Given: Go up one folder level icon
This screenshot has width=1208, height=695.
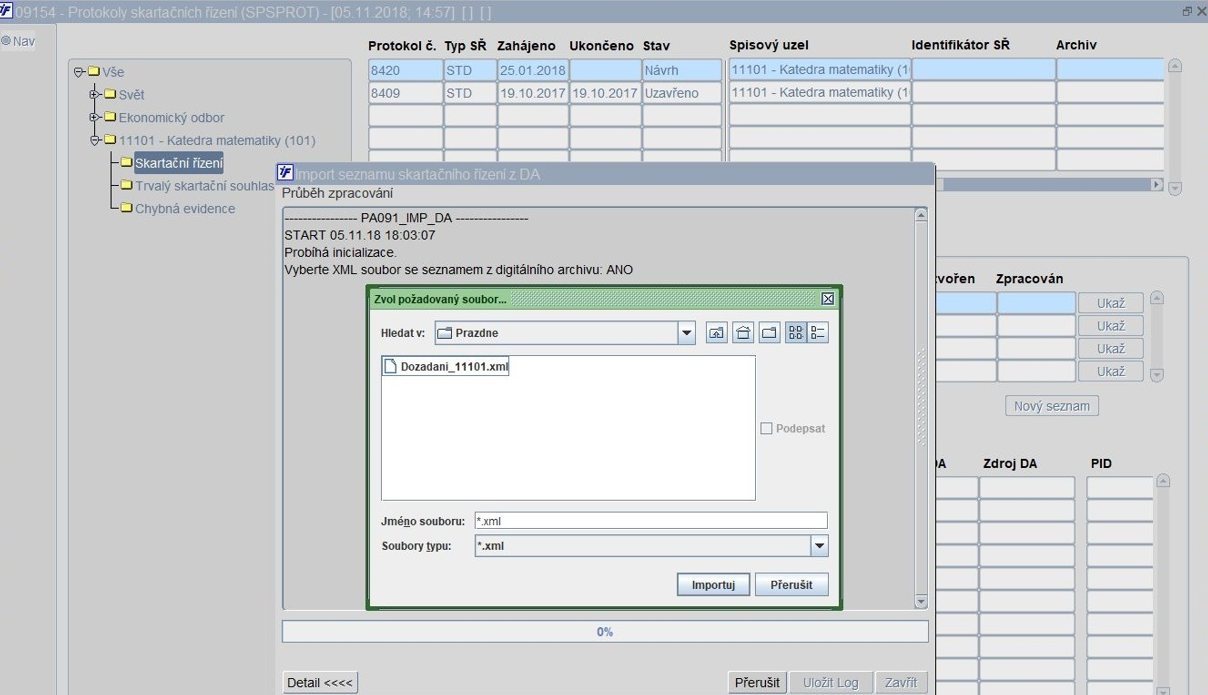Looking at the screenshot, I should (716, 333).
